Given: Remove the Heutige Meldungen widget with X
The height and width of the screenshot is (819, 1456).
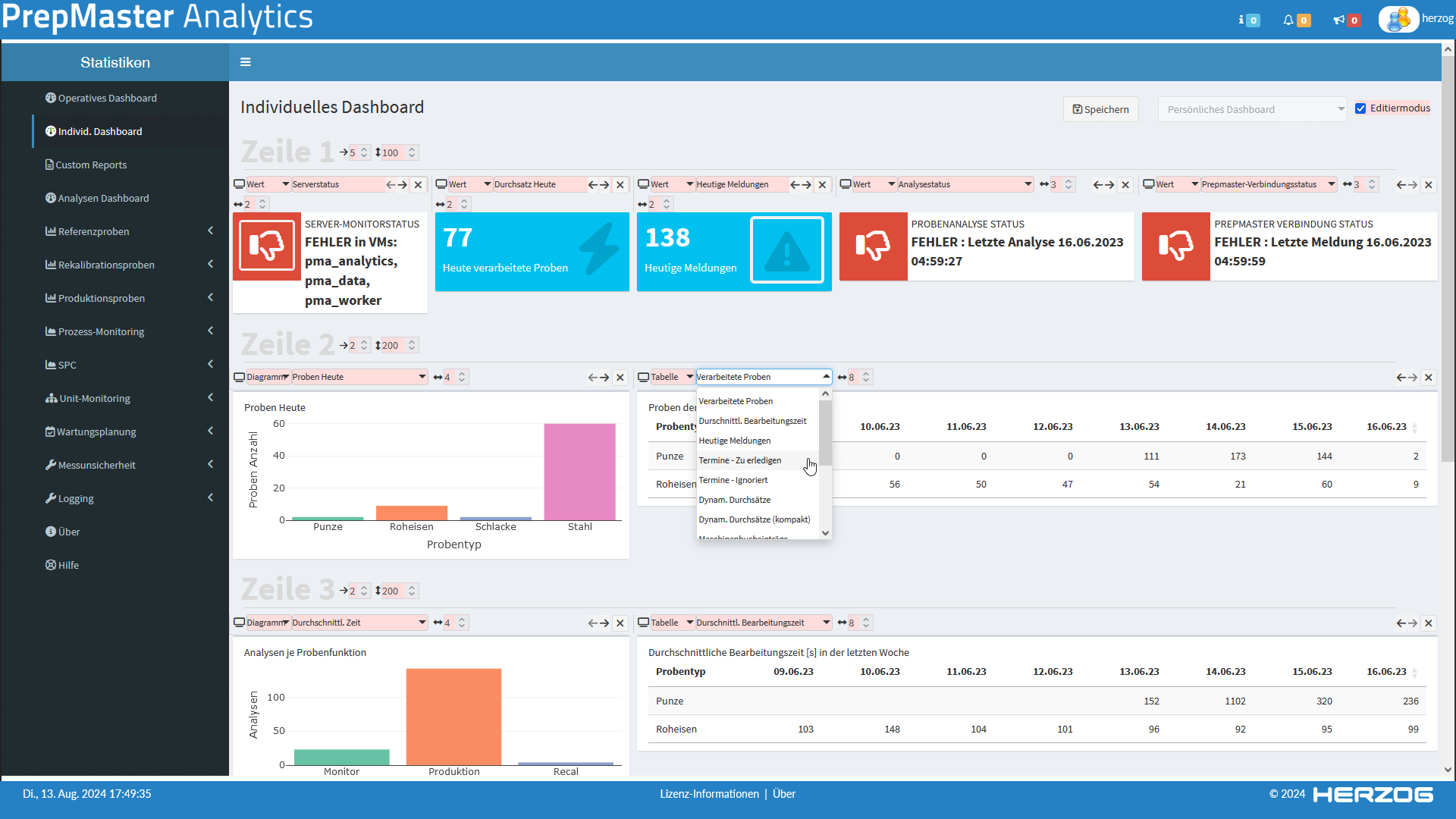Looking at the screenshot, I should 822,184.
